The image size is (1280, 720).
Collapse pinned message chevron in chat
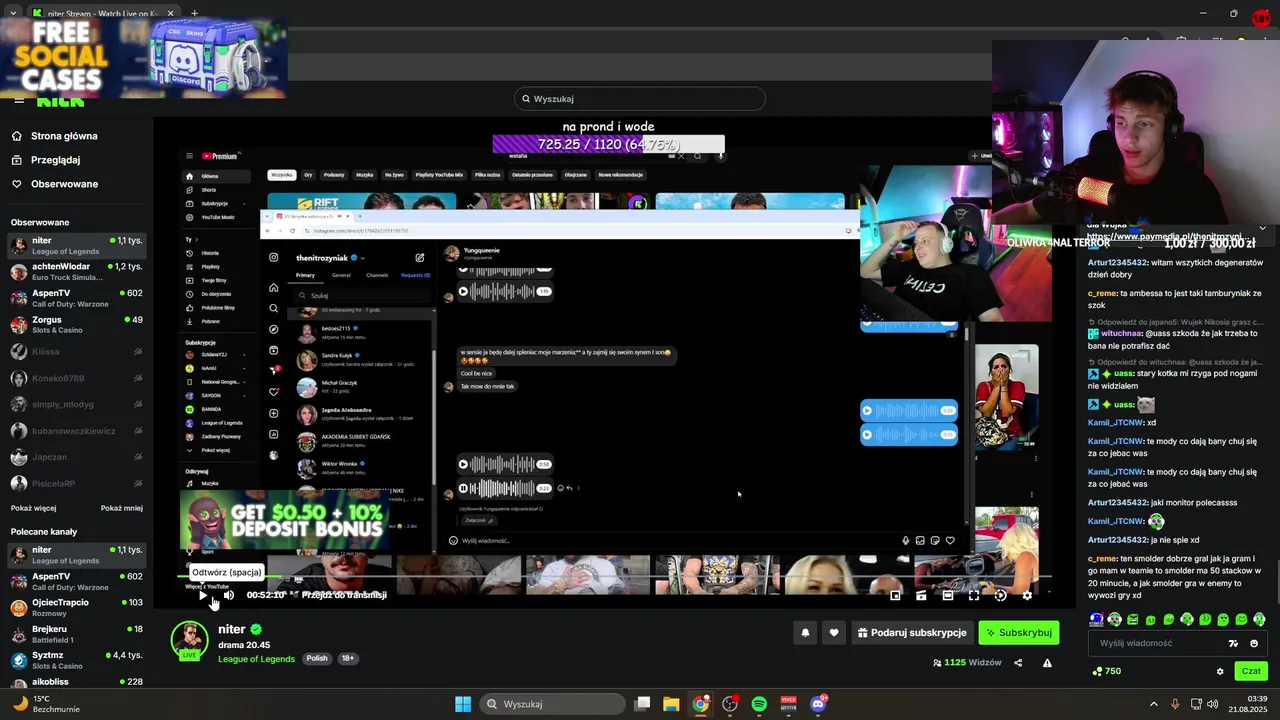(1262, 228)
